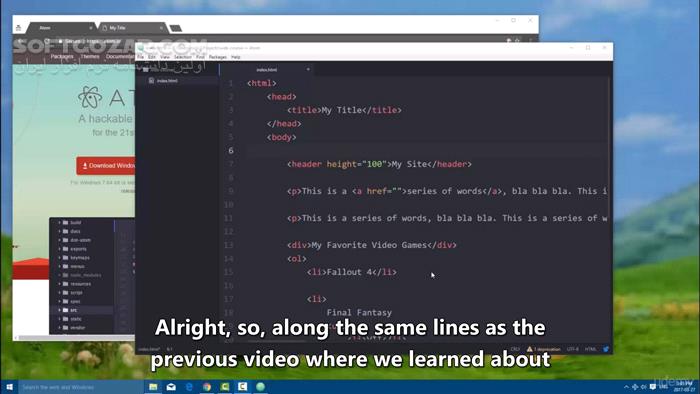Switch to the My Title tab in Chrome
This screenshot has height=394, width=700.
click(132, 28)
